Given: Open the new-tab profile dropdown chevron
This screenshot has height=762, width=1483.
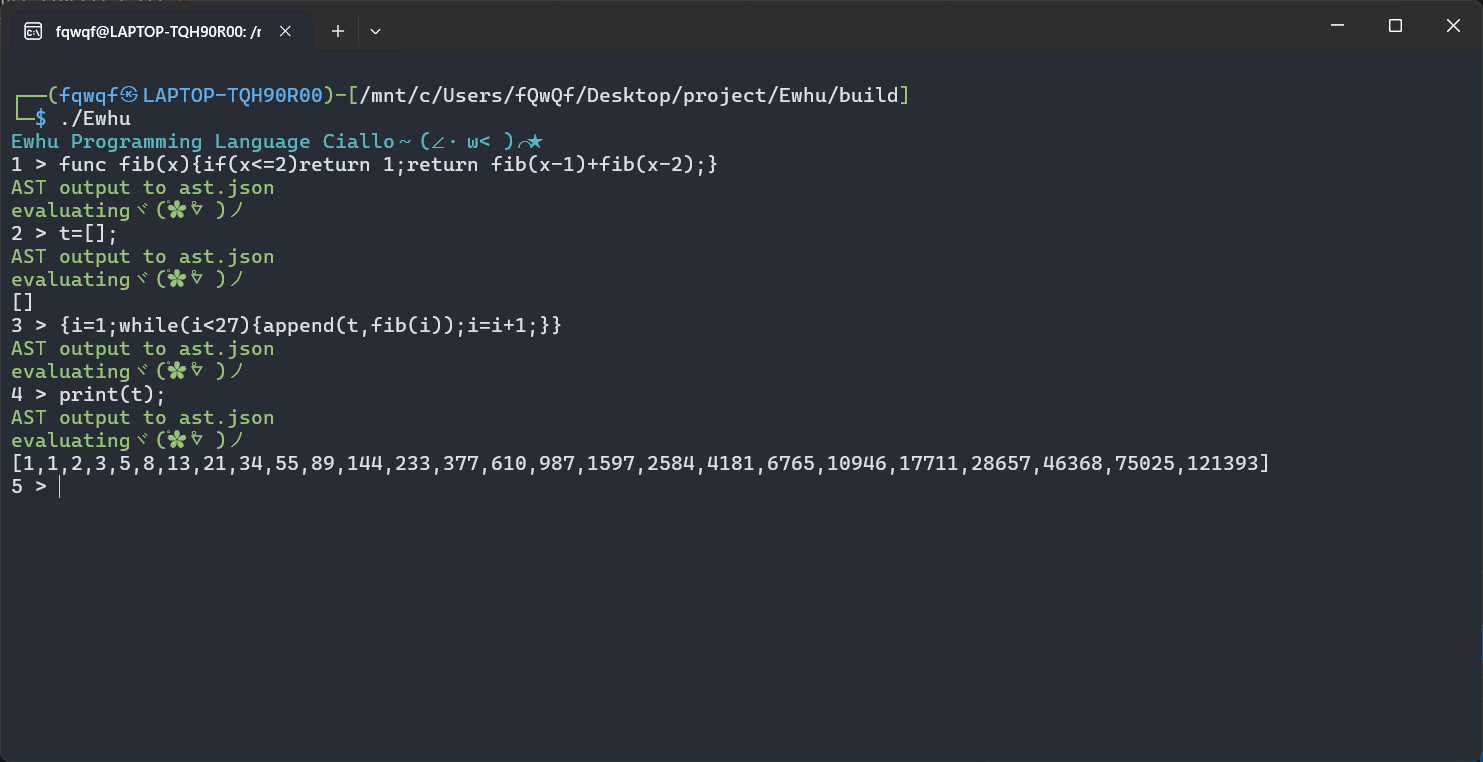Looking at the screenshot, I should [x=375, y=31].
